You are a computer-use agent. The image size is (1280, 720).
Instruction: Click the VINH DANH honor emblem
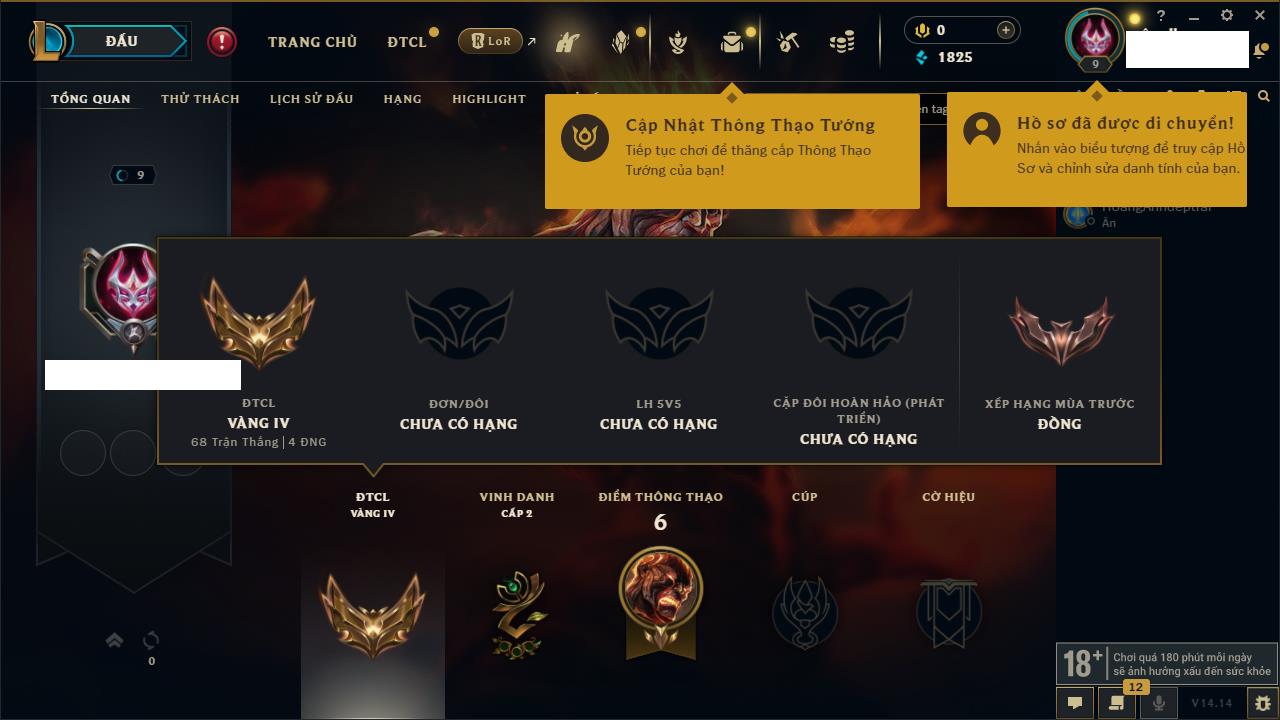pos(517,614)
